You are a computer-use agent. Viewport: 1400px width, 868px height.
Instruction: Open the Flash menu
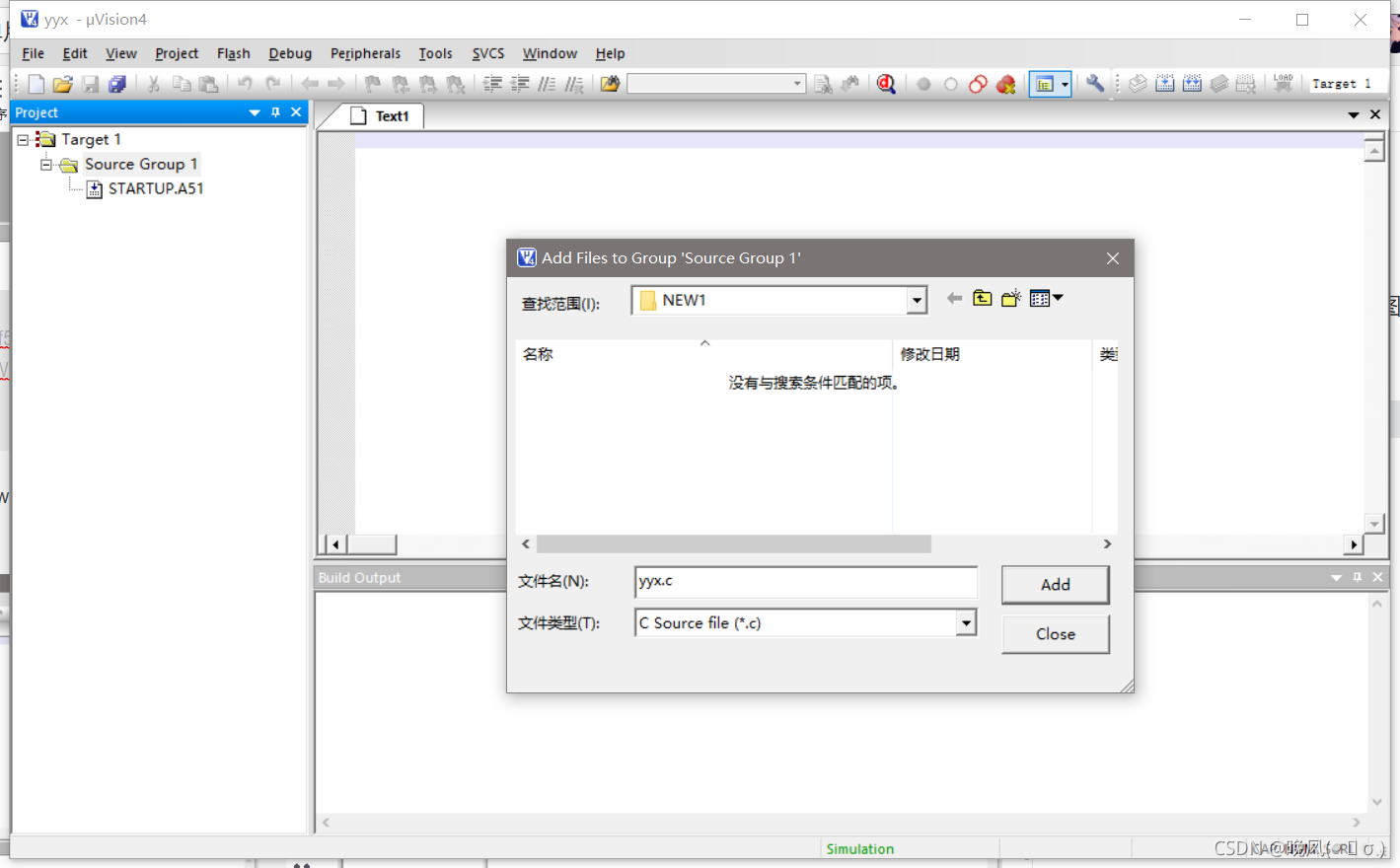coord(234,53)
